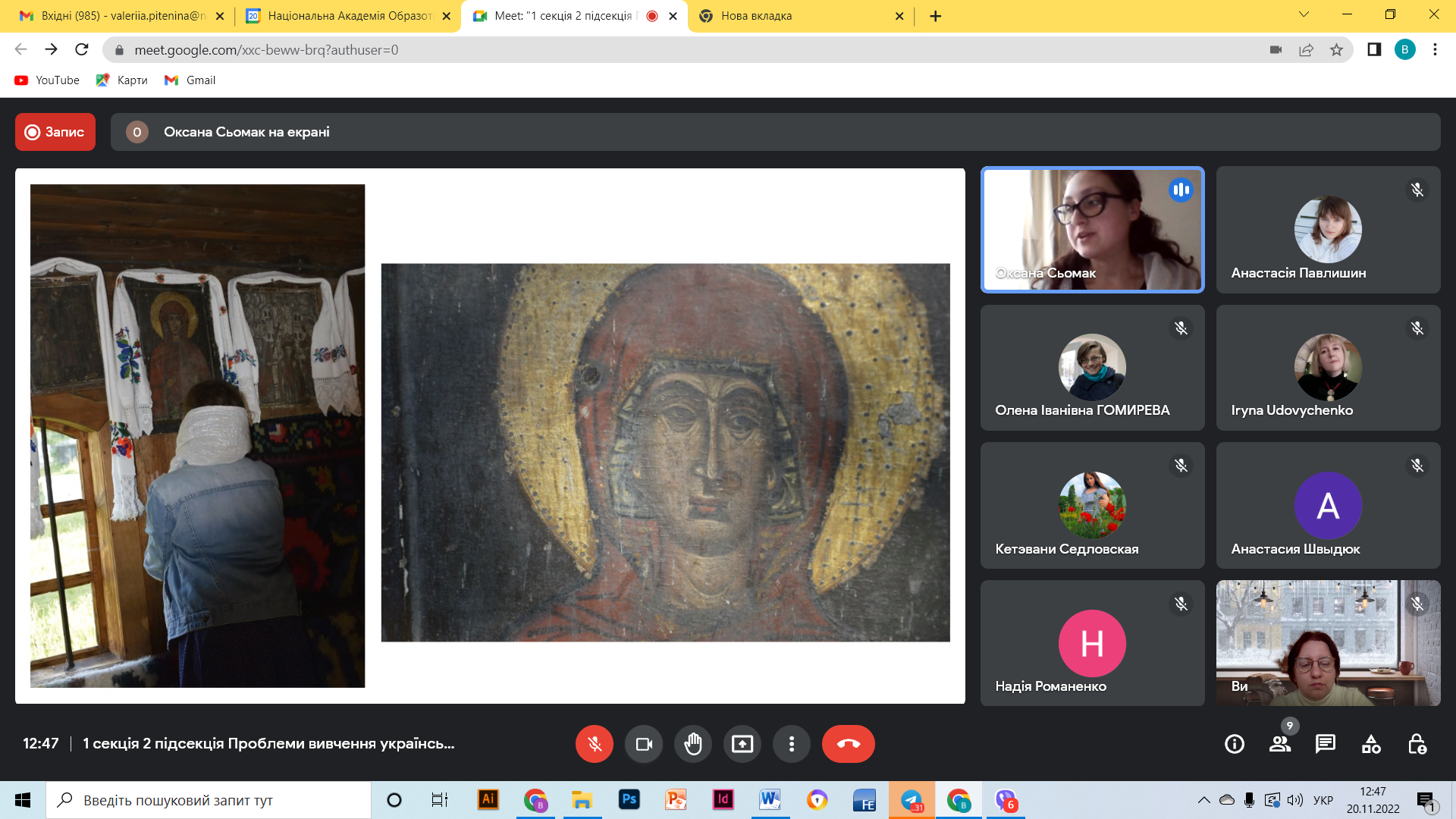Open Gmail bookmark

pyautogui.click(x=190, y=80)
